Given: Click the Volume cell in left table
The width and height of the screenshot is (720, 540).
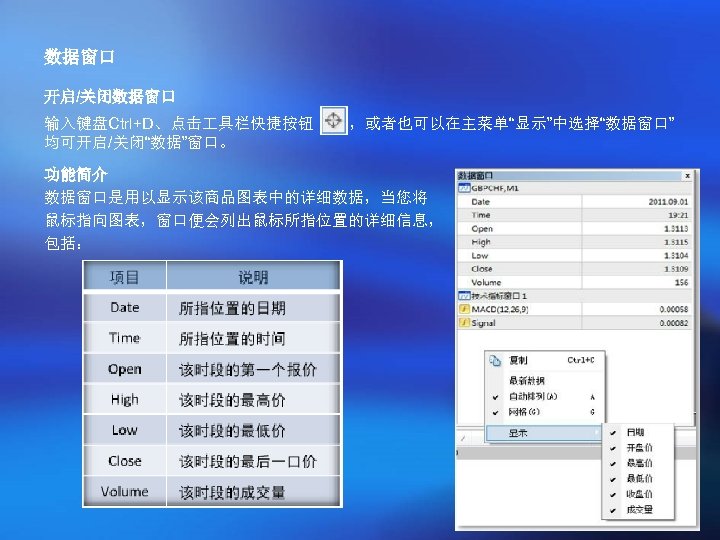Looking at the screenshot, I should point(124,491).
